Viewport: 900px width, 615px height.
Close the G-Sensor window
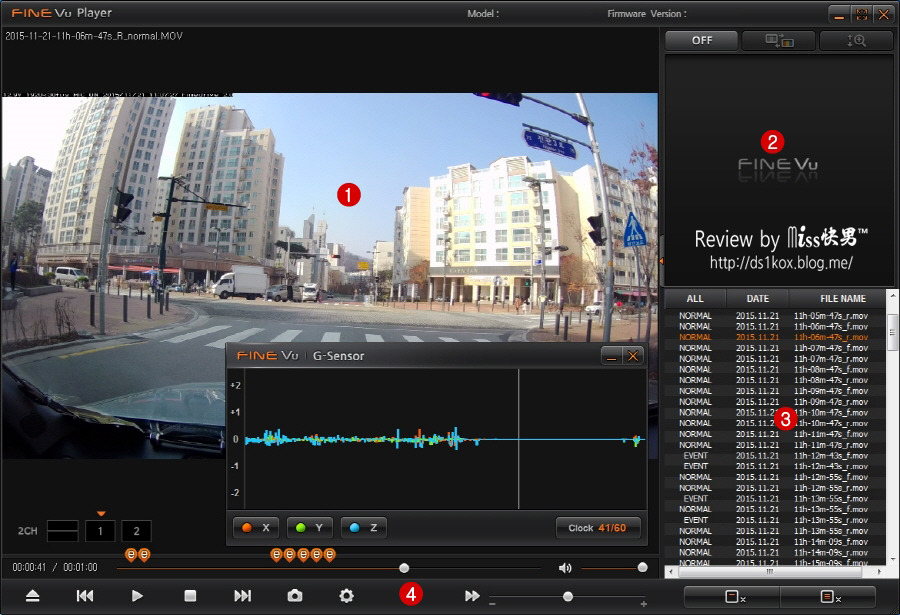tap(633, 357)
